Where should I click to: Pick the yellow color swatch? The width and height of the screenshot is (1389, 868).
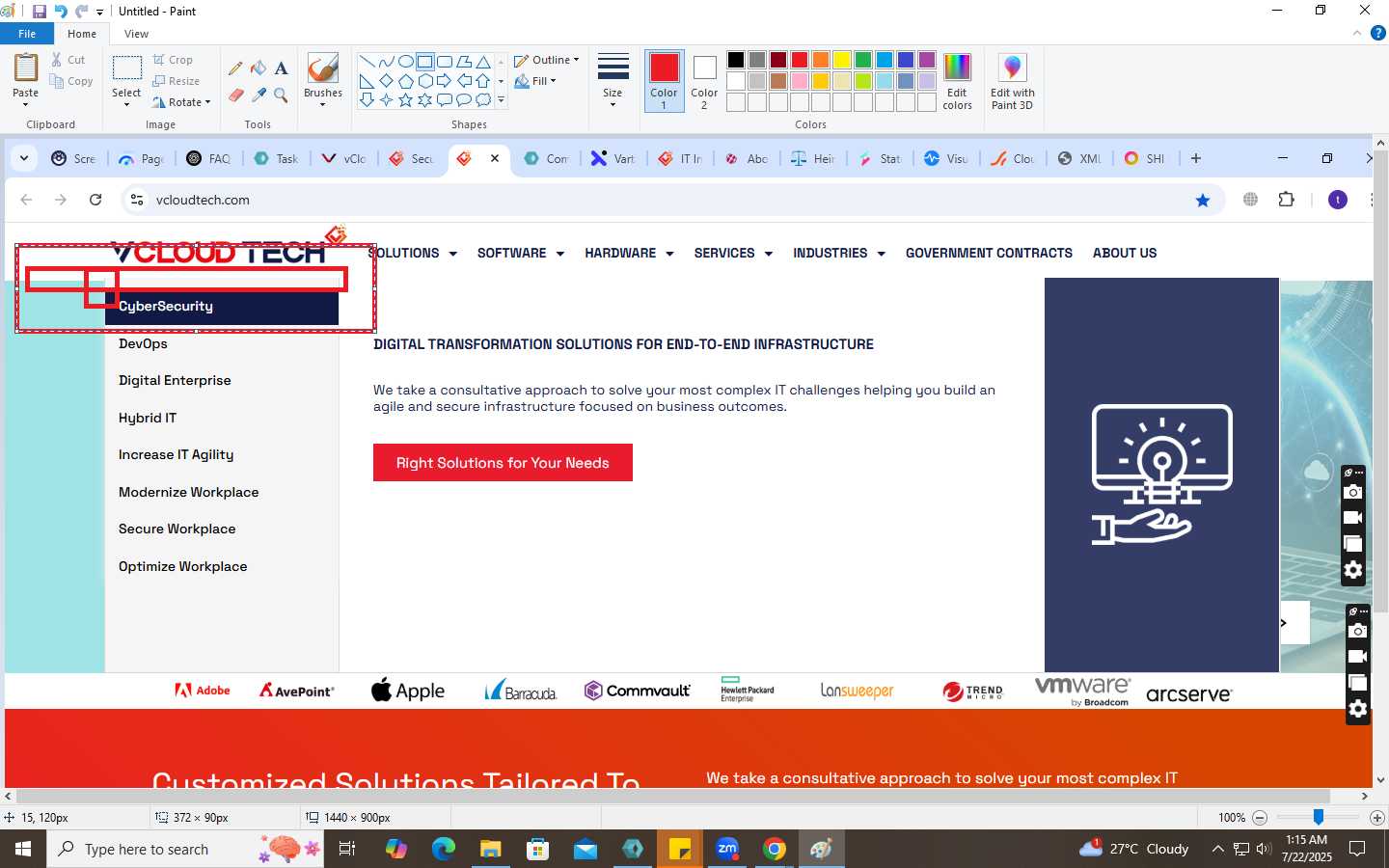842,60
